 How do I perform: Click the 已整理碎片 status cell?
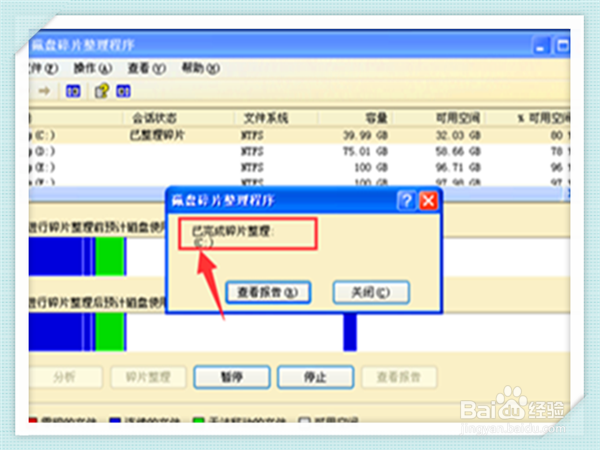pyautogui.click(x=157, y=135)
